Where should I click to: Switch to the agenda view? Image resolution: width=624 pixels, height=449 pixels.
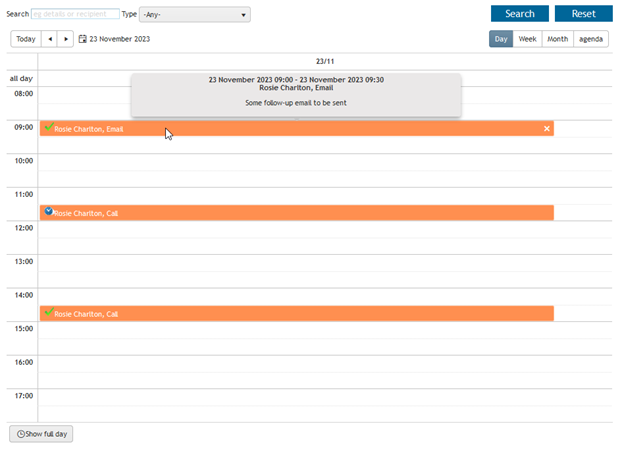point(591,39)
